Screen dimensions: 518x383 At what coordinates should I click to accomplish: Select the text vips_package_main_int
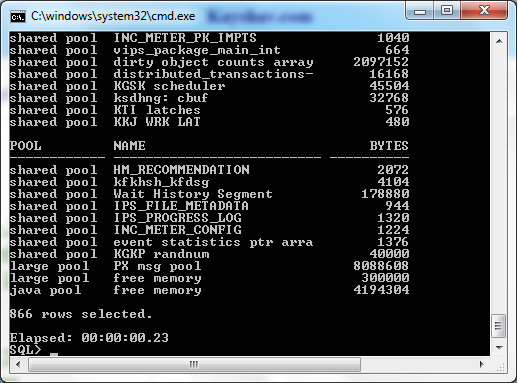coord(197,50)
